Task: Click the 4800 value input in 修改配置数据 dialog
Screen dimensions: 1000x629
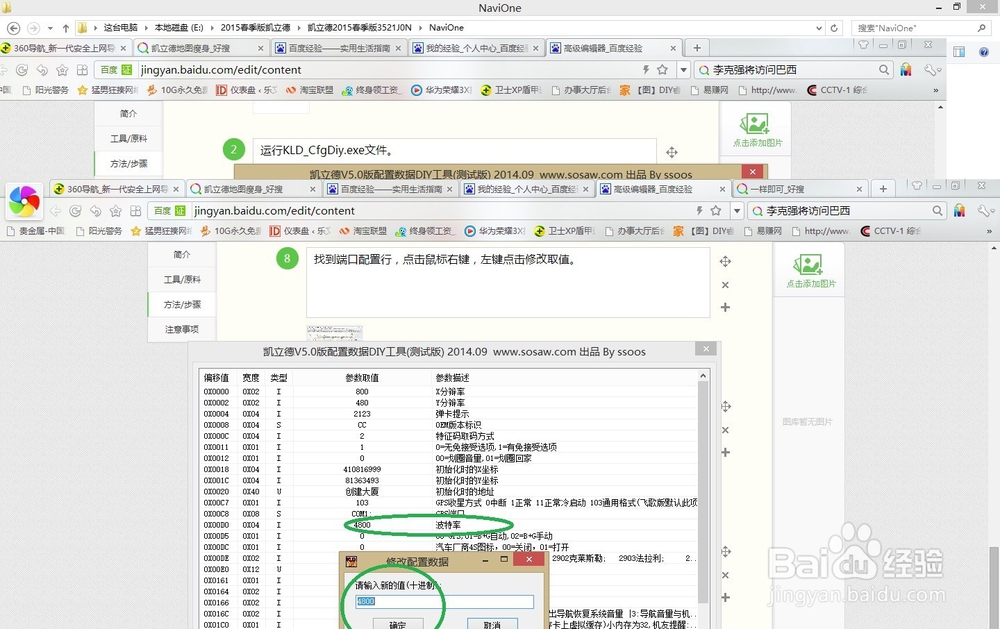Action: (445, 601)
